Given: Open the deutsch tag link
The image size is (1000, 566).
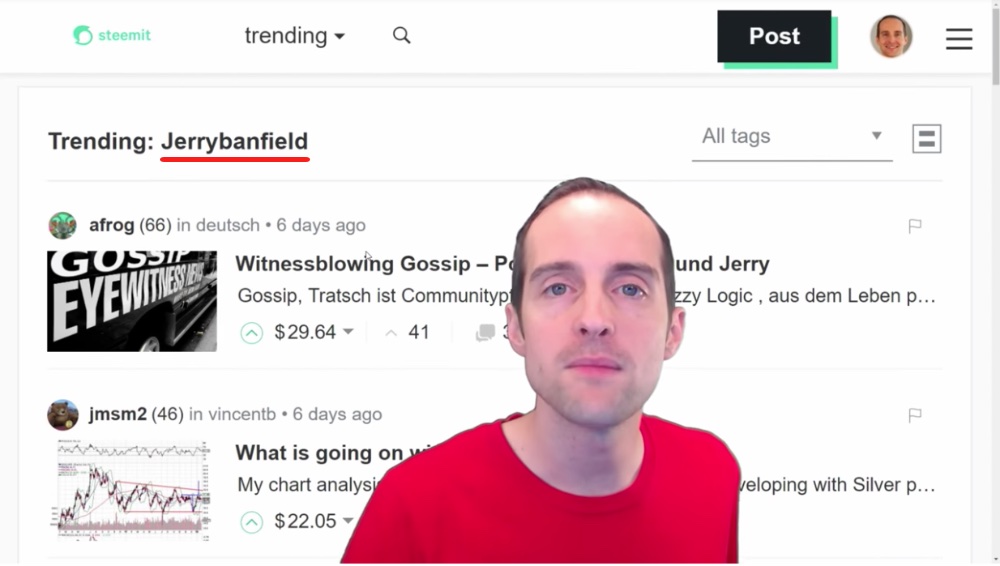Looking at the screenshot, I should point(228,225).
